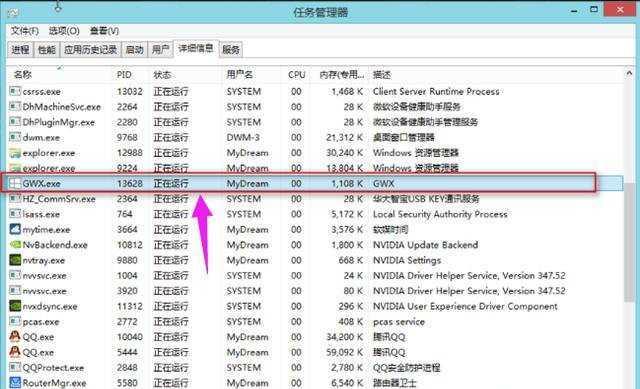Image resolution: width=640 pixels, height=389 pixels.
Task: Click the DhPluginMgr.exe icon
Action: click(x=15, y=122)
